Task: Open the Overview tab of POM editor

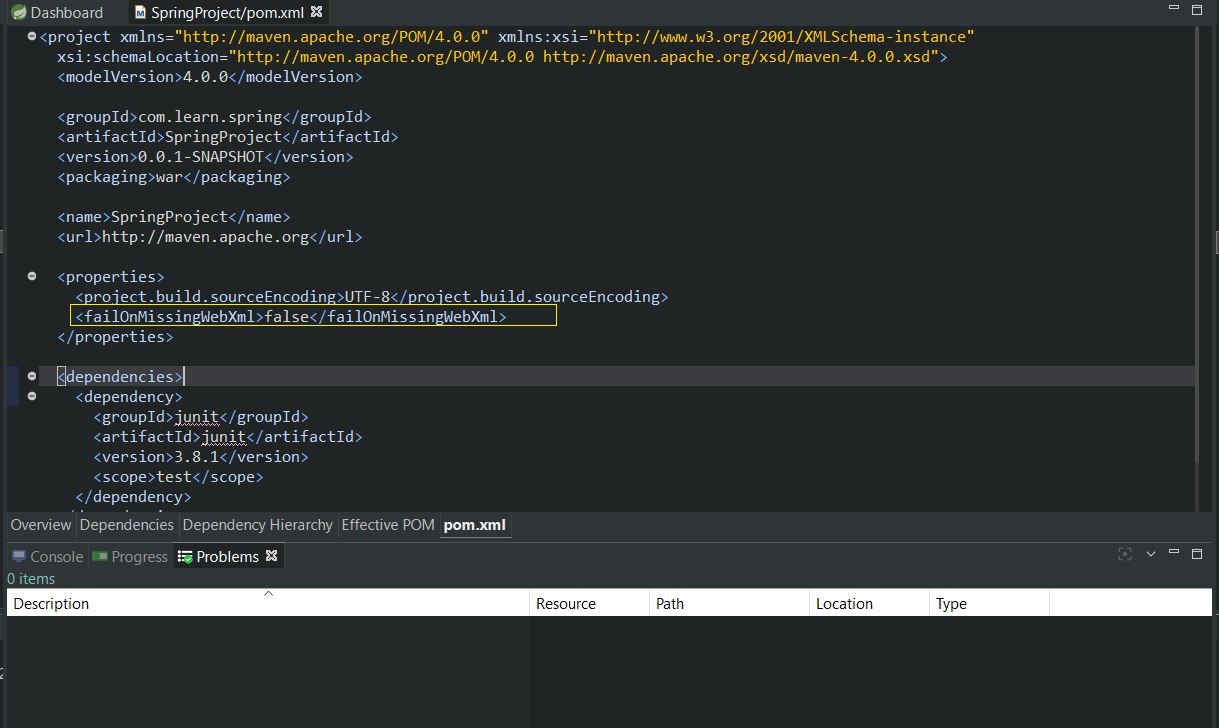Action: 41,525
